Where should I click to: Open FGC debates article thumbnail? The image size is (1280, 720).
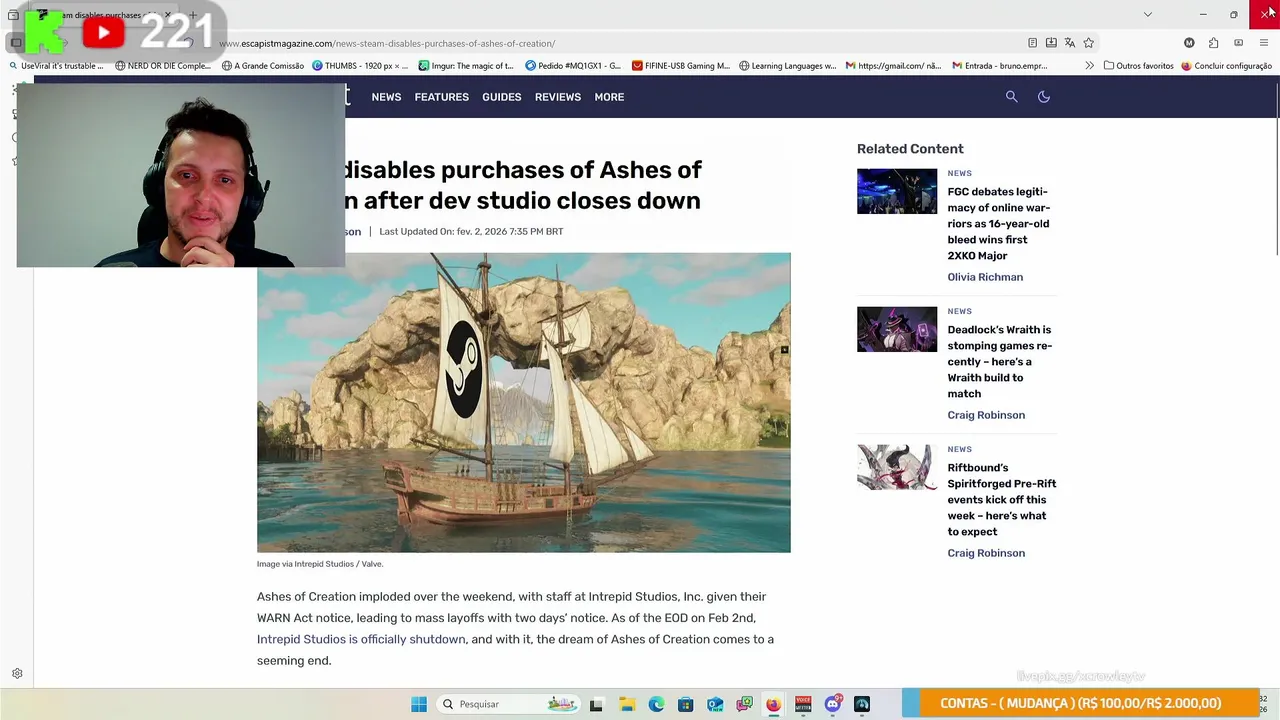pos(897,191)
